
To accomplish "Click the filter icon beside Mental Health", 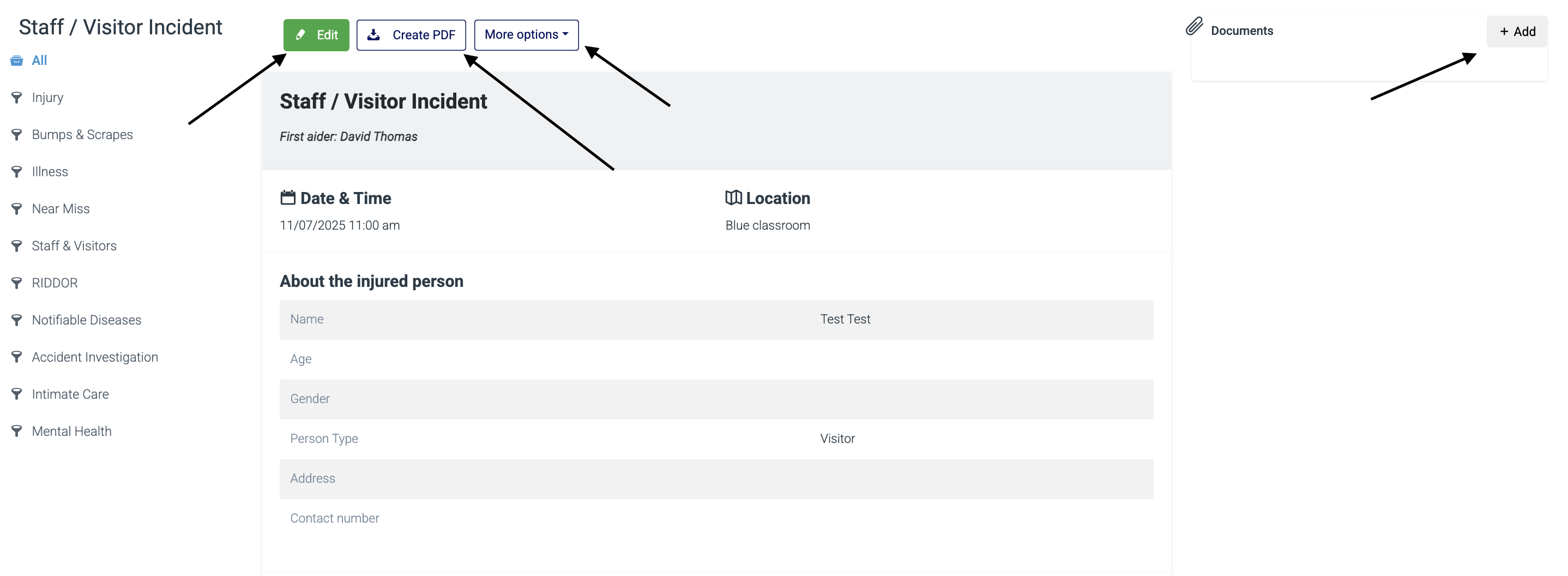I will 16,431.
